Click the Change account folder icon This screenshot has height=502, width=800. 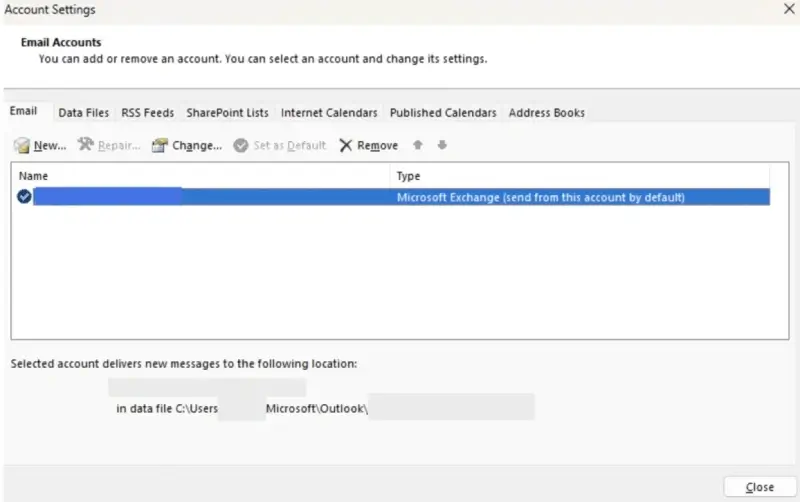[x=159, y=145]
